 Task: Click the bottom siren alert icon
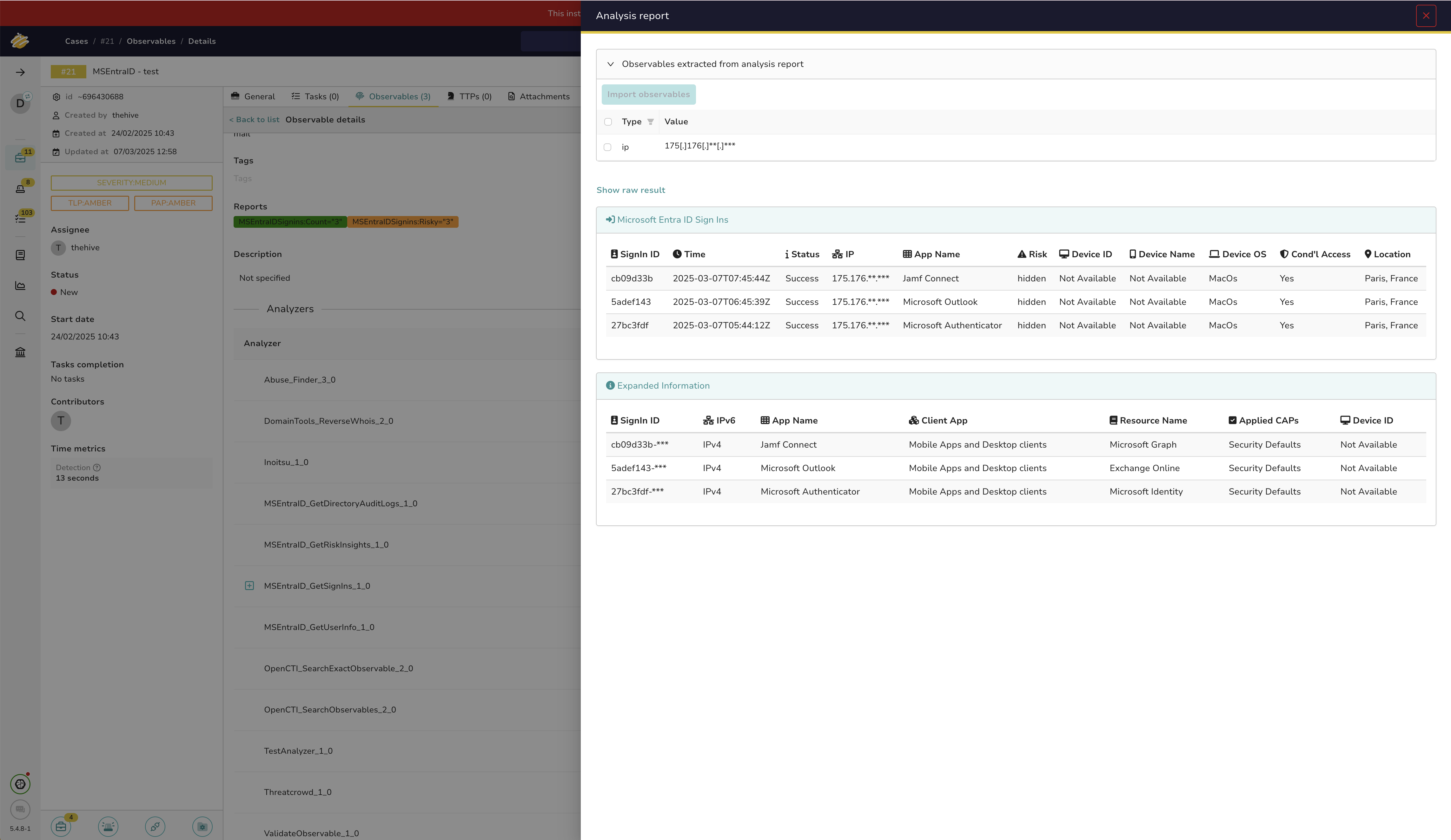[x=108, y=827]
